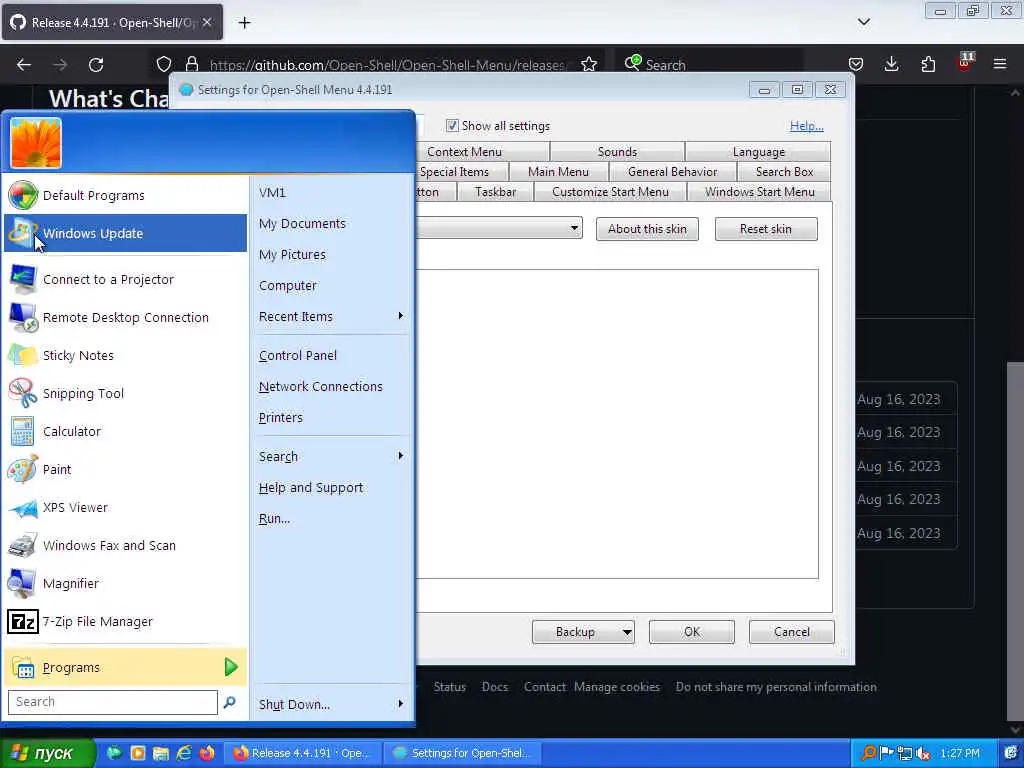Image resolution: width=1024 pixels, height=768 pixels.
Task: Select the Taskbar tab
Action: pos(496,192)
